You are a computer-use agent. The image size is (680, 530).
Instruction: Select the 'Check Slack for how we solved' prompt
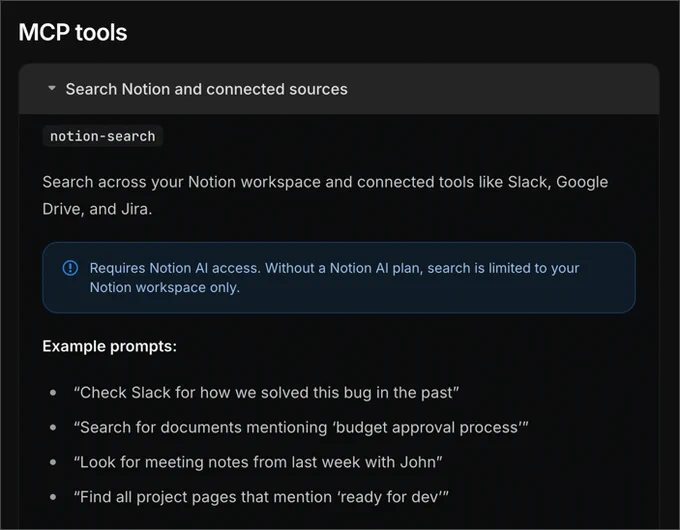point(266,393)
